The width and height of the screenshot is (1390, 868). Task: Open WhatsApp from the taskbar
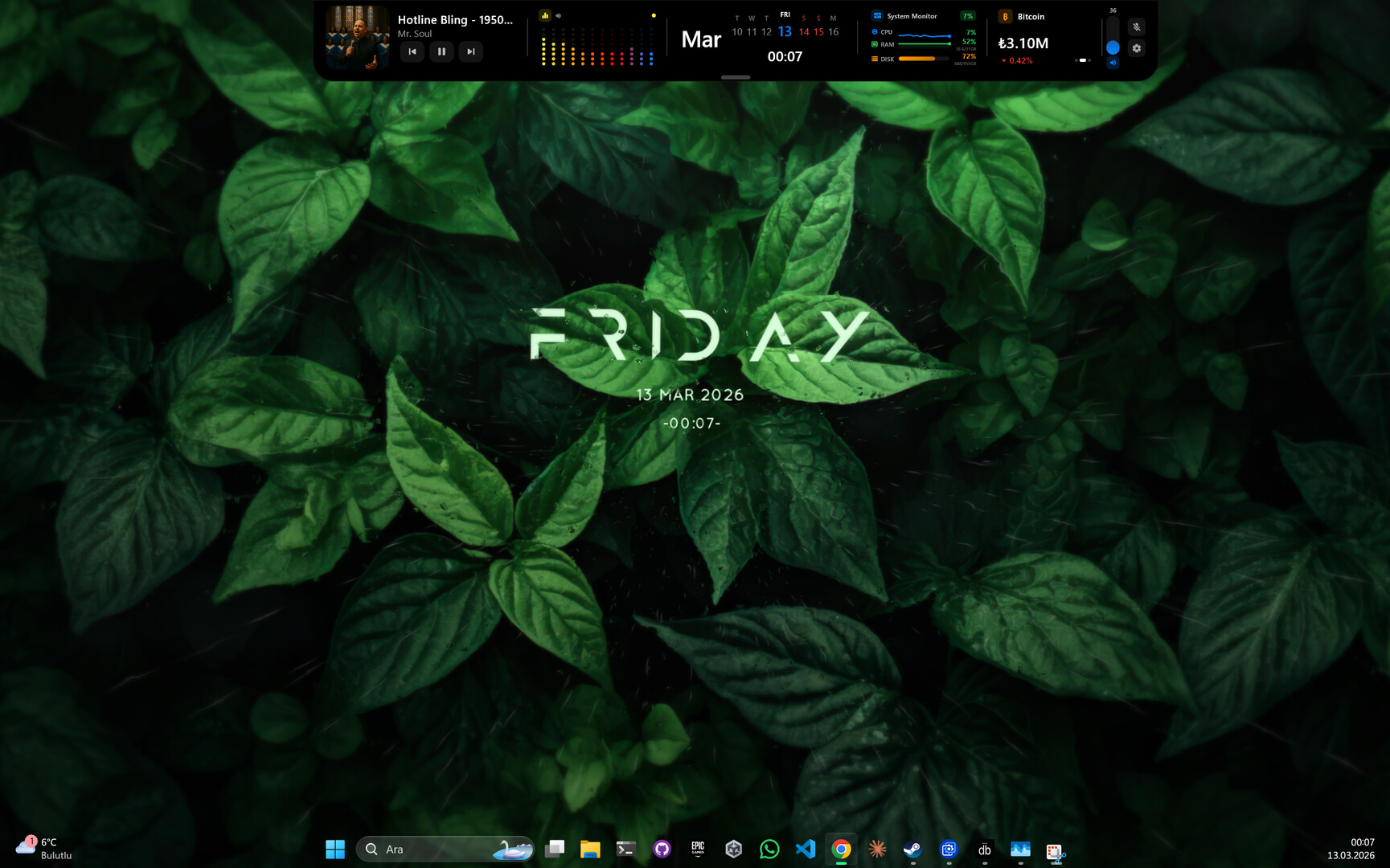pos(769,849)
